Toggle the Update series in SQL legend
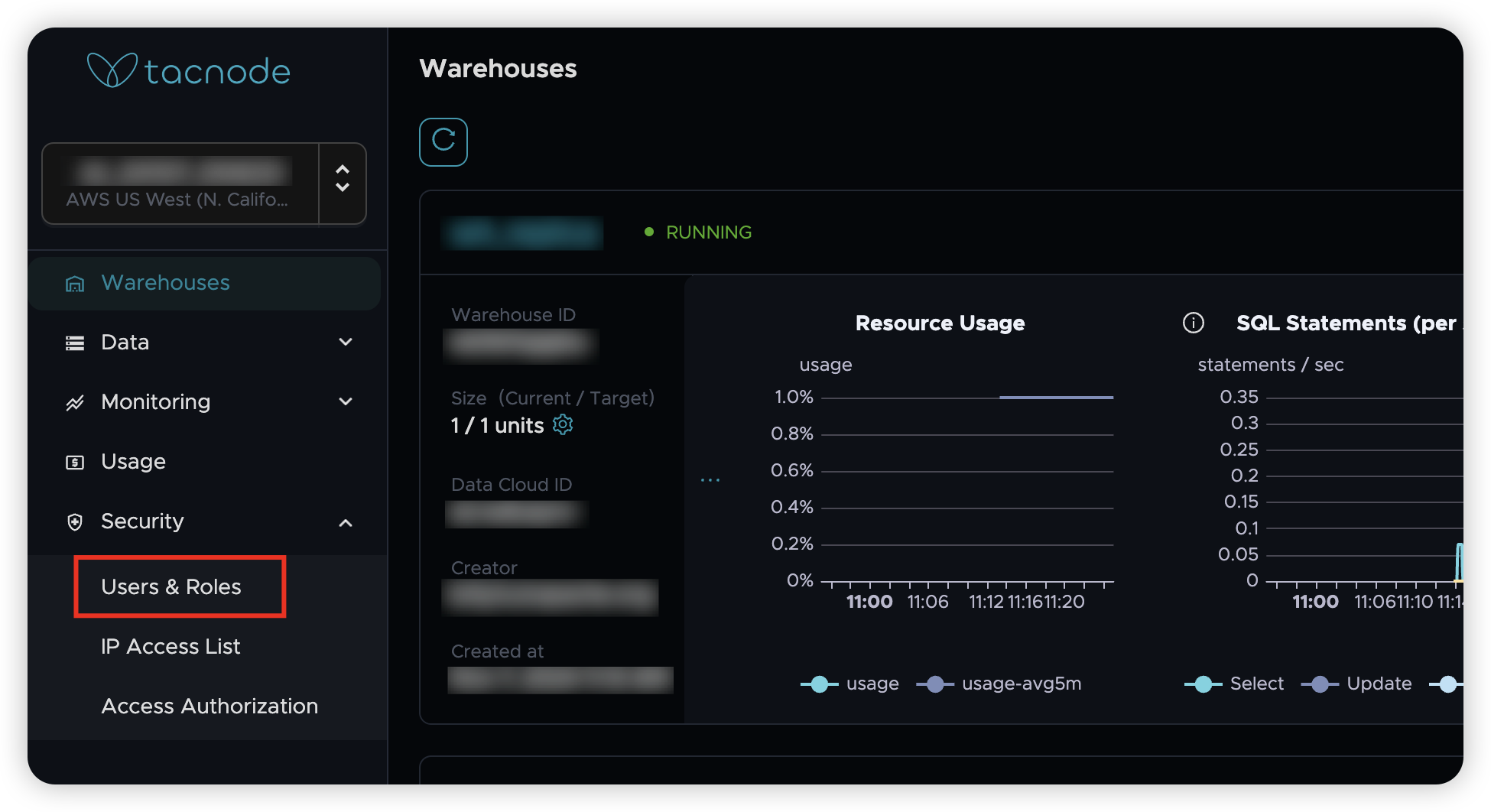The height and width of the screenshot is (812, 1491). click(x=1356, y=684)
